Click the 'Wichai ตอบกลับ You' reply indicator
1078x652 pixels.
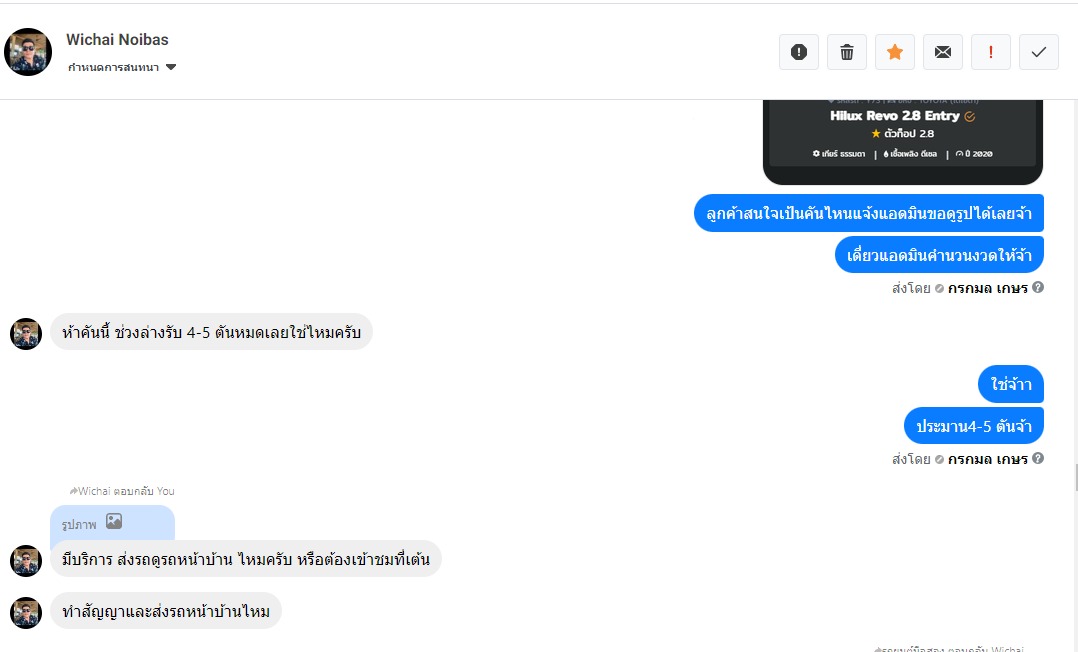coord(122,491)
